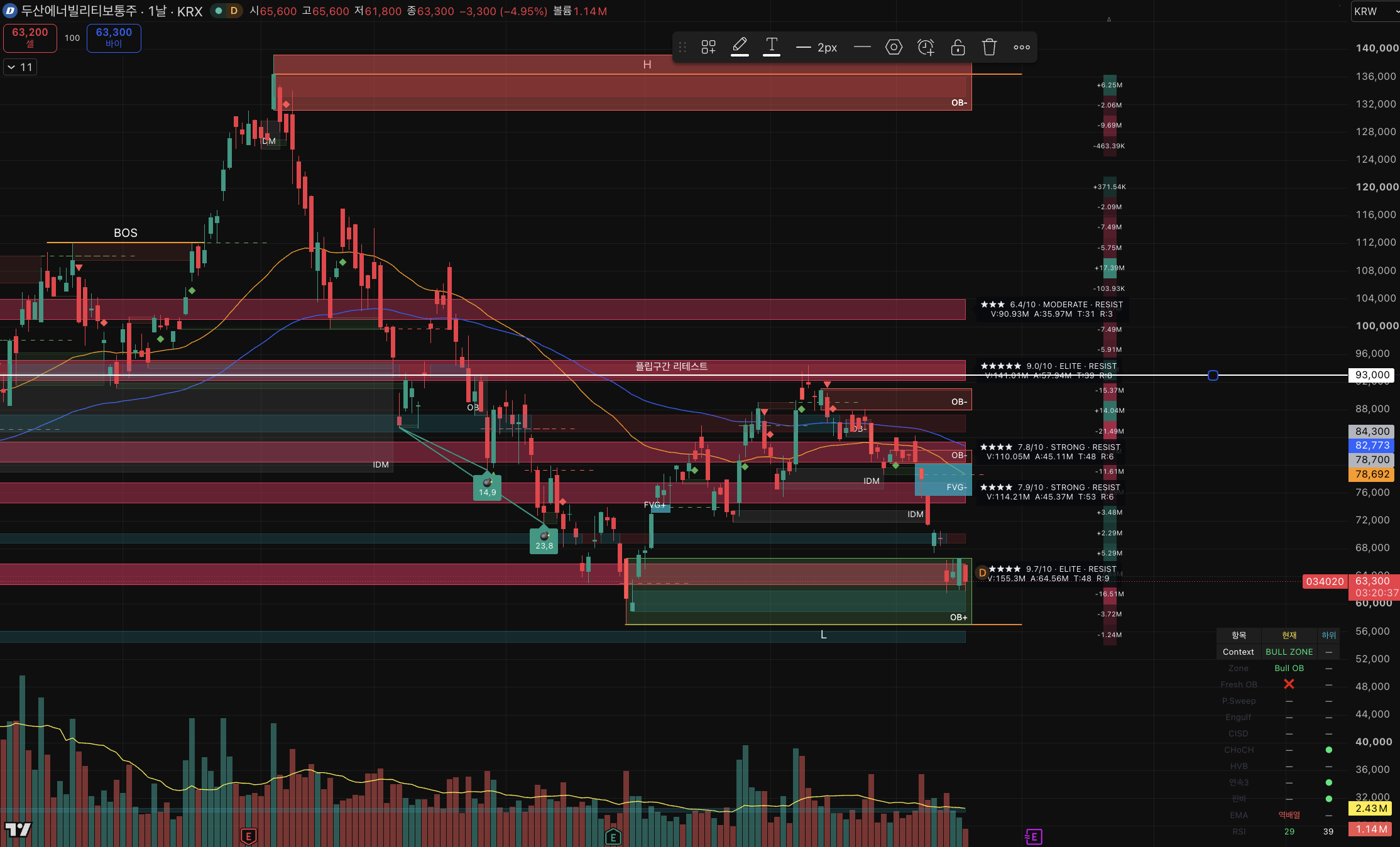Viewport: 1400px width, 847px height.
Task: Click the 2.43M volume MA label
Action: [x=1371, y=809]
